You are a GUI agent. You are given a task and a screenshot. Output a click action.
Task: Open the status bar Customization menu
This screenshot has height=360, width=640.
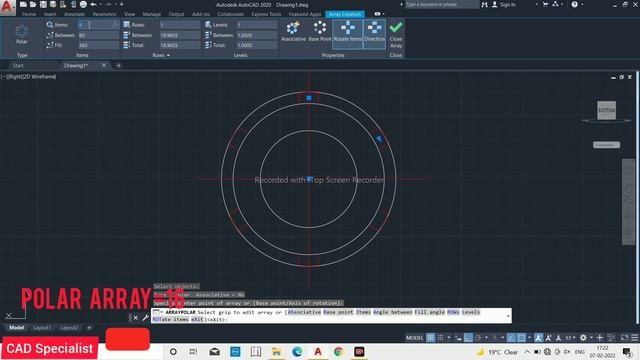coord(635,338)
